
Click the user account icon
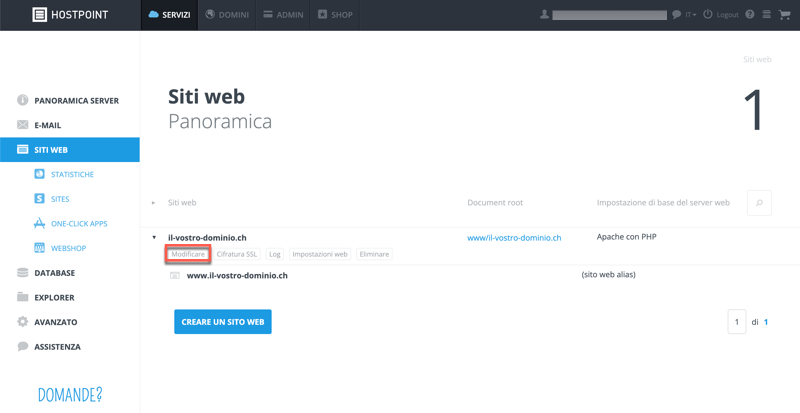[544, 15]
